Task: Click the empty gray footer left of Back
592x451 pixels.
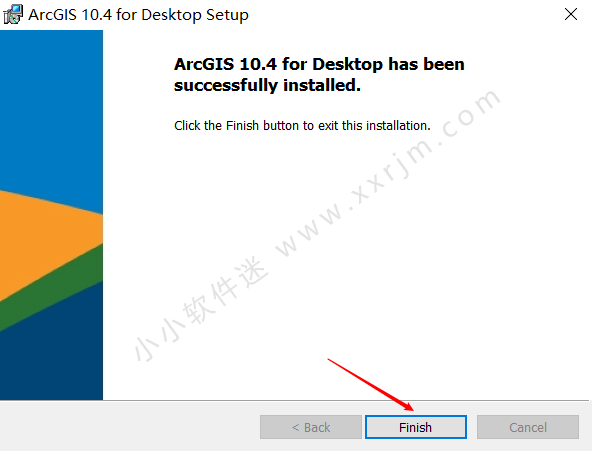Action: point(128,427)
